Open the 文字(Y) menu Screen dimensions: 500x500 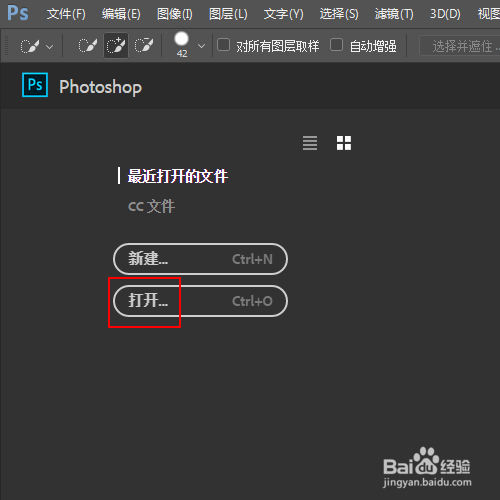[x=283, y=14]
